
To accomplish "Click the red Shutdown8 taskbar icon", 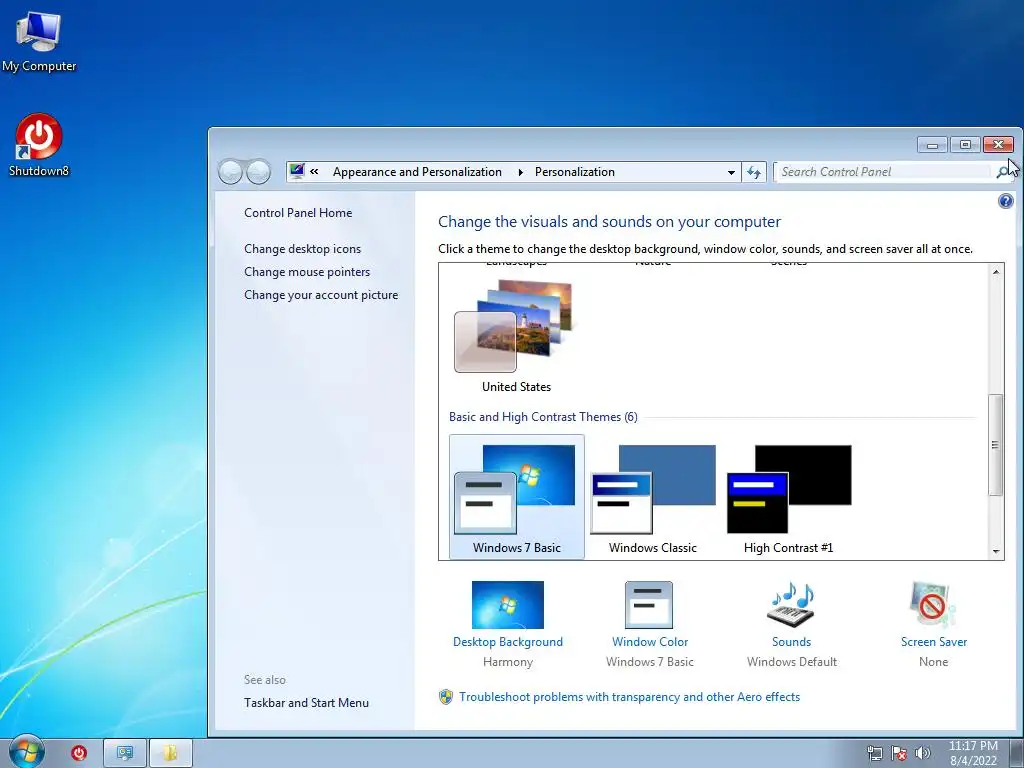I will (x=79, y=753).
